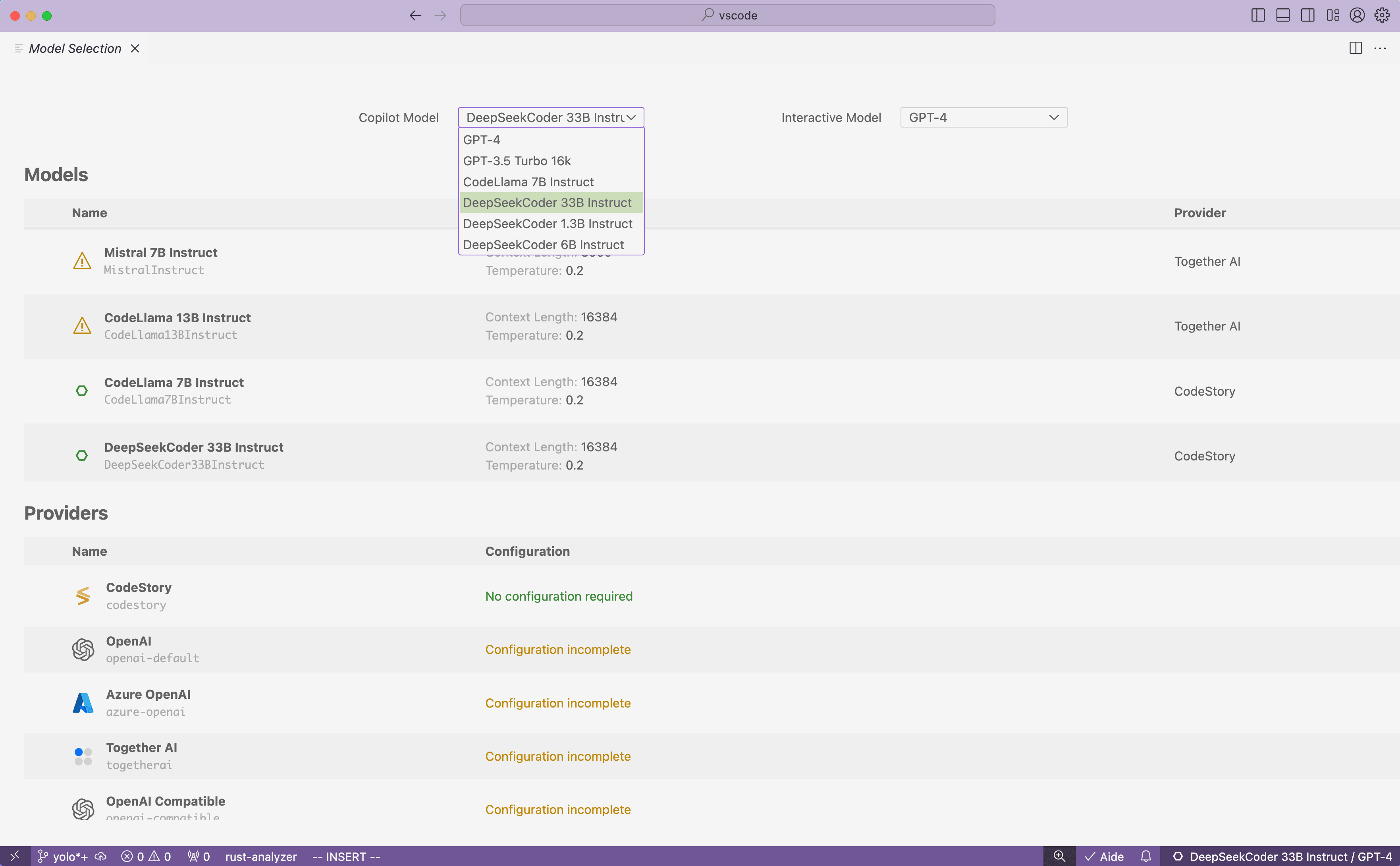1400x866 pixels.
Task: Click No configuration required for CodeStory
Action: (x=559, y=596)
